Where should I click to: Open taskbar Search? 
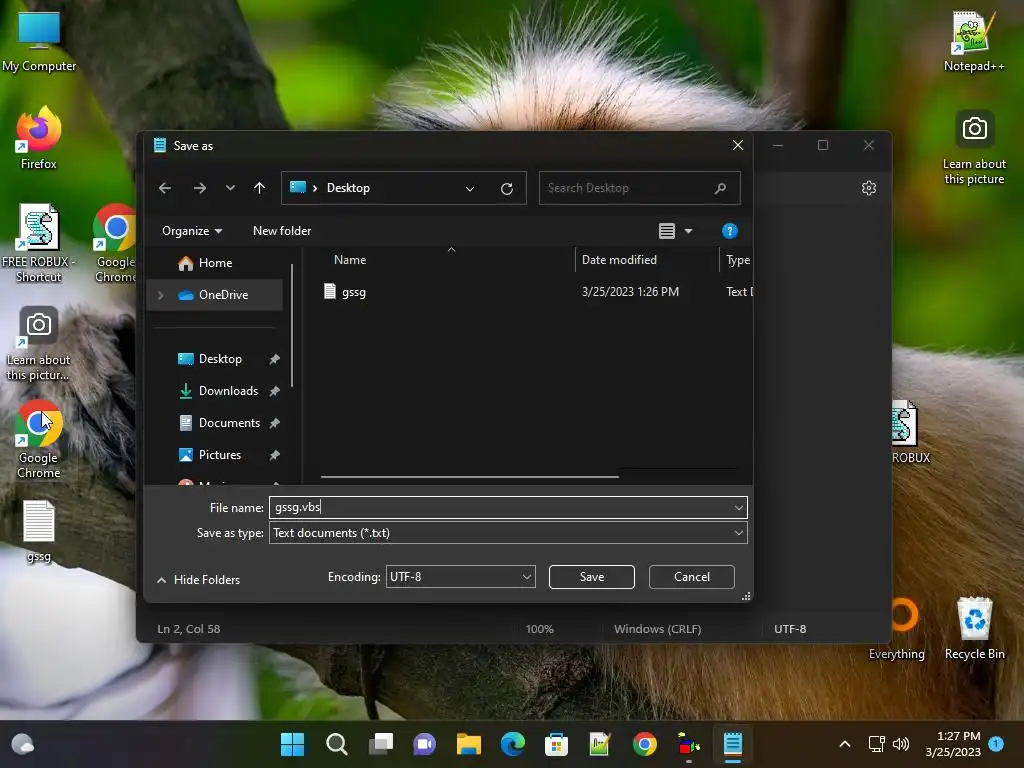[336, 744]
